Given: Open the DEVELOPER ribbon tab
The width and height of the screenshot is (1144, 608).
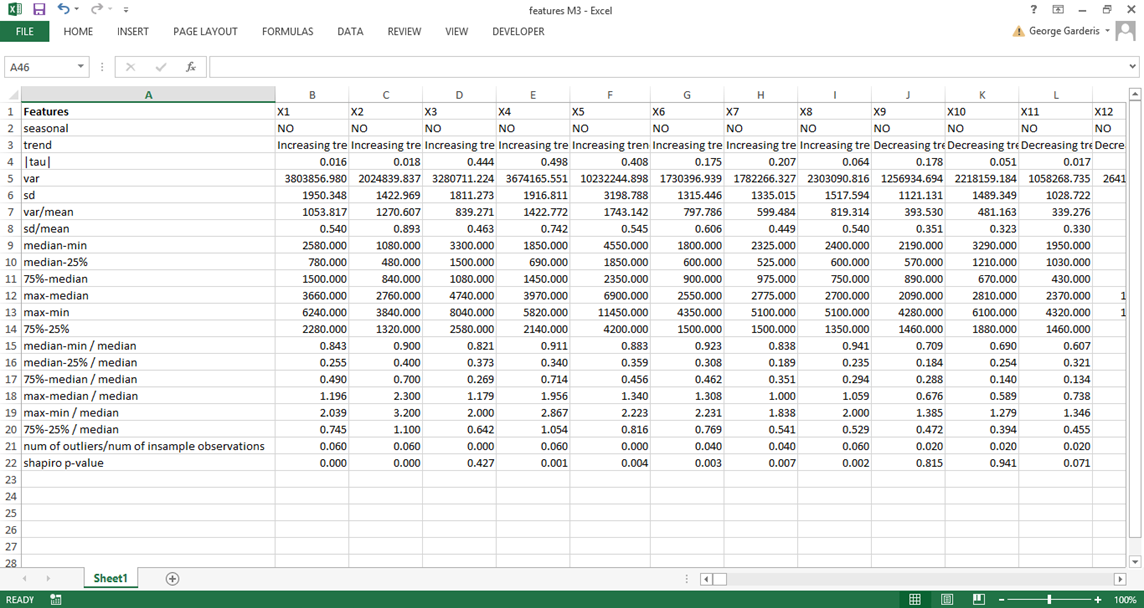Looking at the screenshot, I should tap(518, 31).
